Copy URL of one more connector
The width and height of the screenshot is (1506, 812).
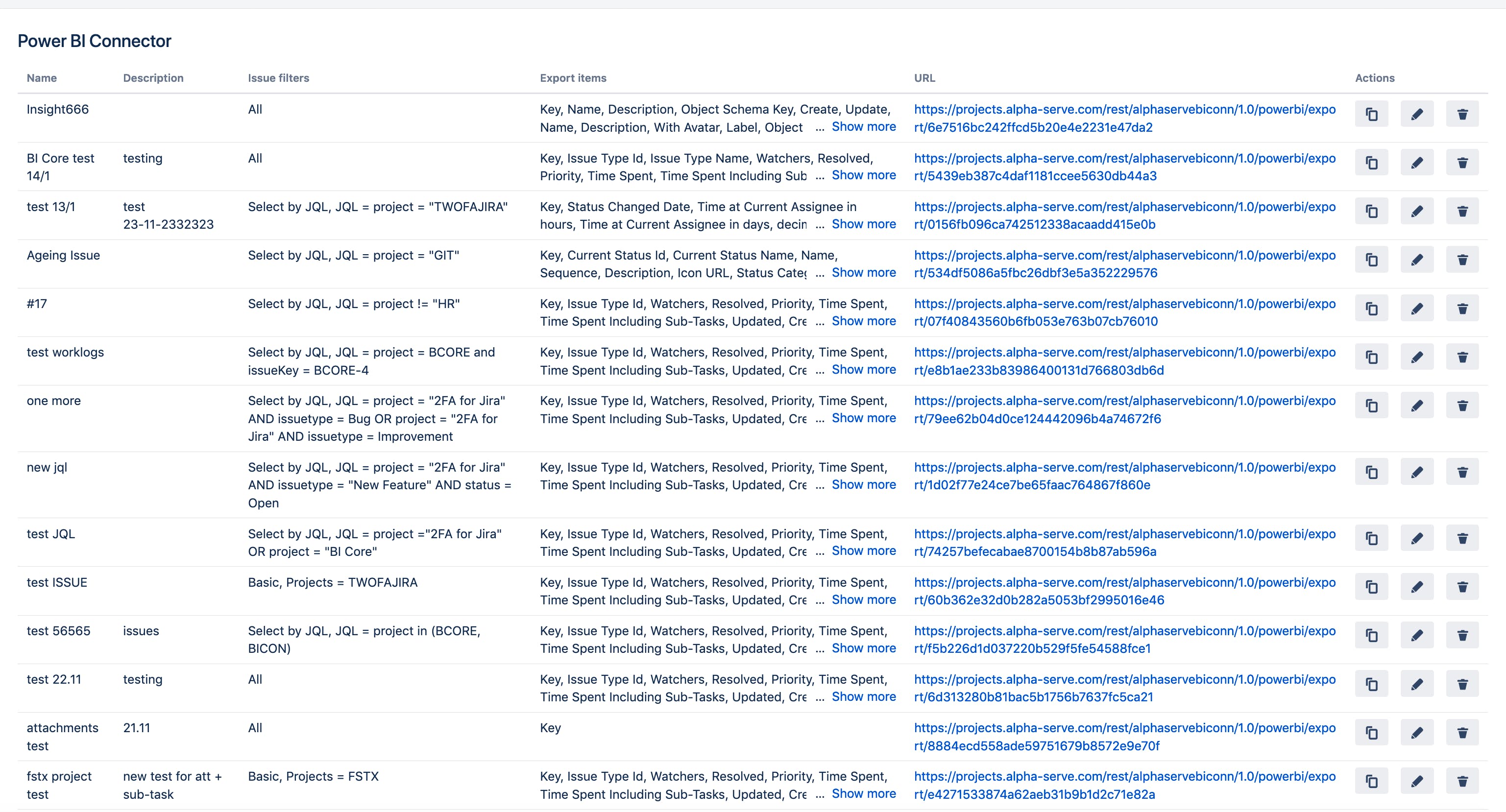(1371, 405)
